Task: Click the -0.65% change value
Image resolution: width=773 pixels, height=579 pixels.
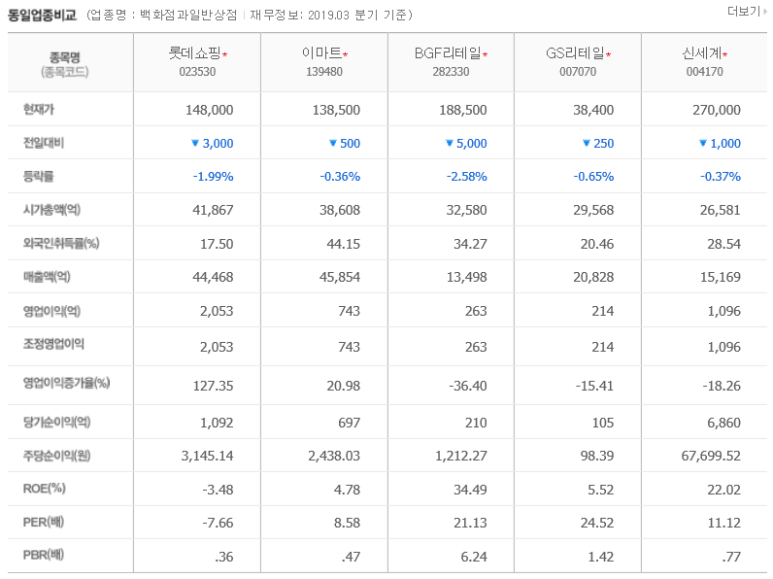Action: tap(594, 177)
